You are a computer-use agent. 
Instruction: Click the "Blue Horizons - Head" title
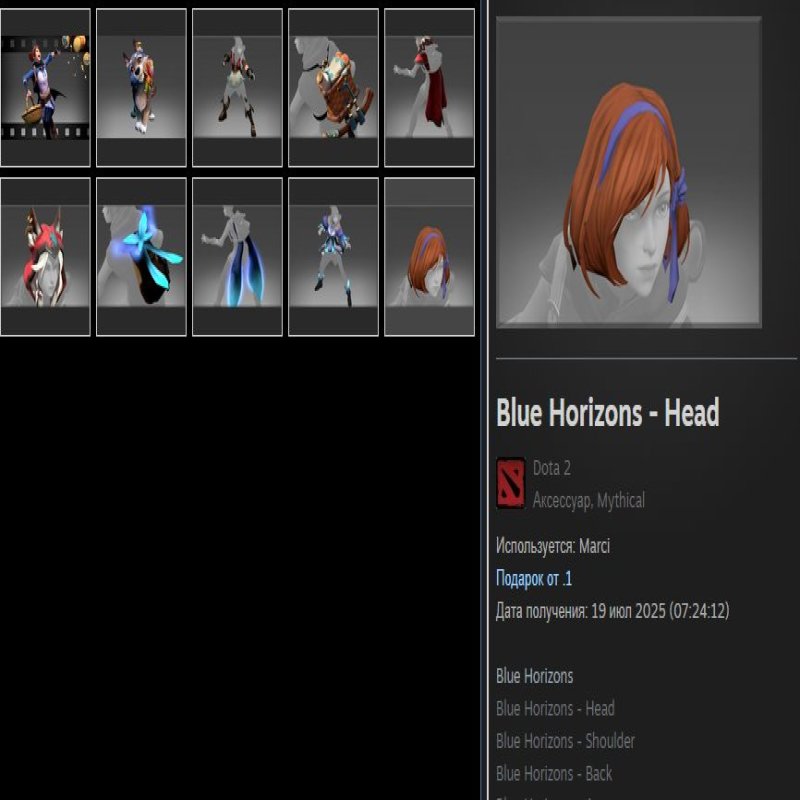point(607,414)
